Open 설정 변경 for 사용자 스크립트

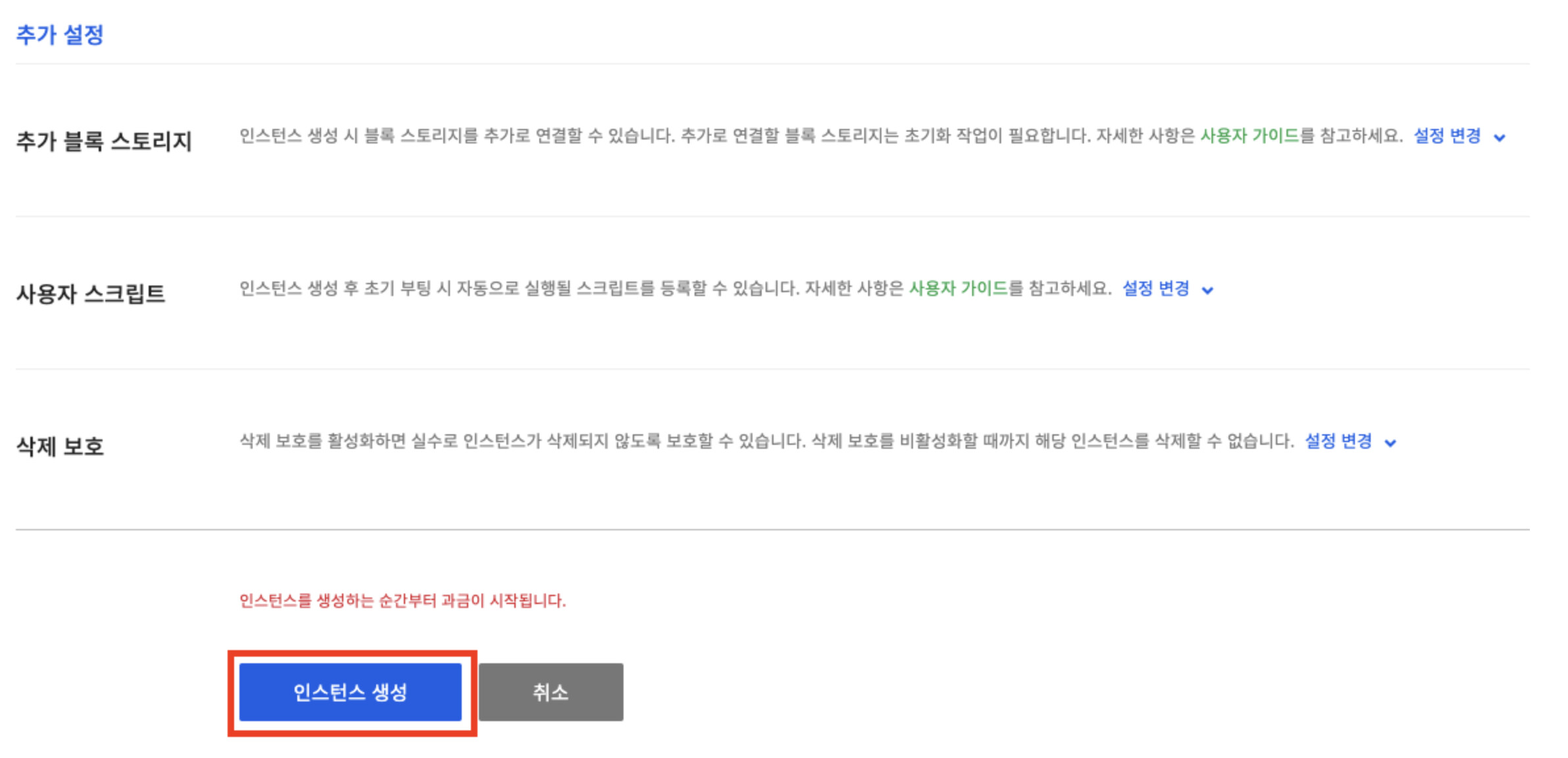(1156, 289)
